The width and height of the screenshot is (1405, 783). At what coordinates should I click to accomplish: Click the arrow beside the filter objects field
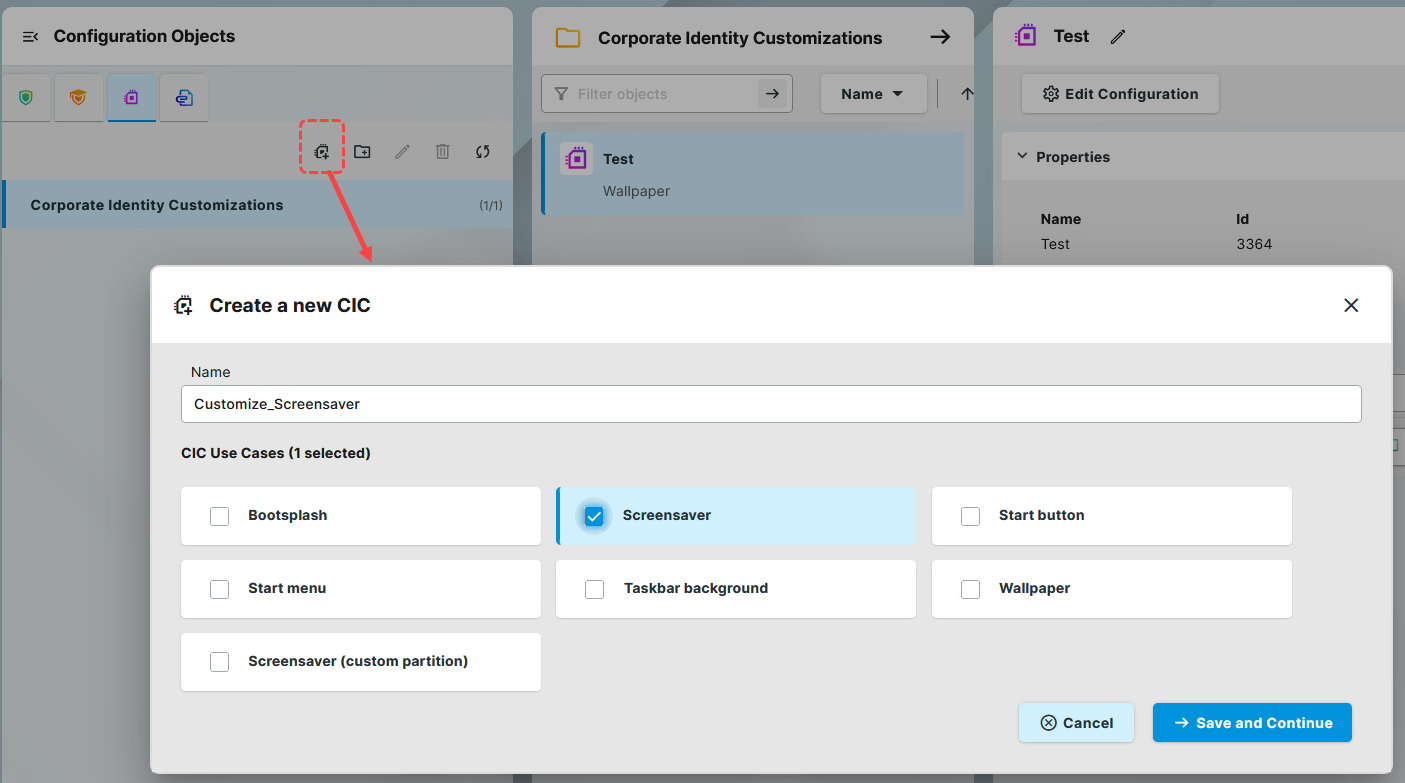pos(771,94)
